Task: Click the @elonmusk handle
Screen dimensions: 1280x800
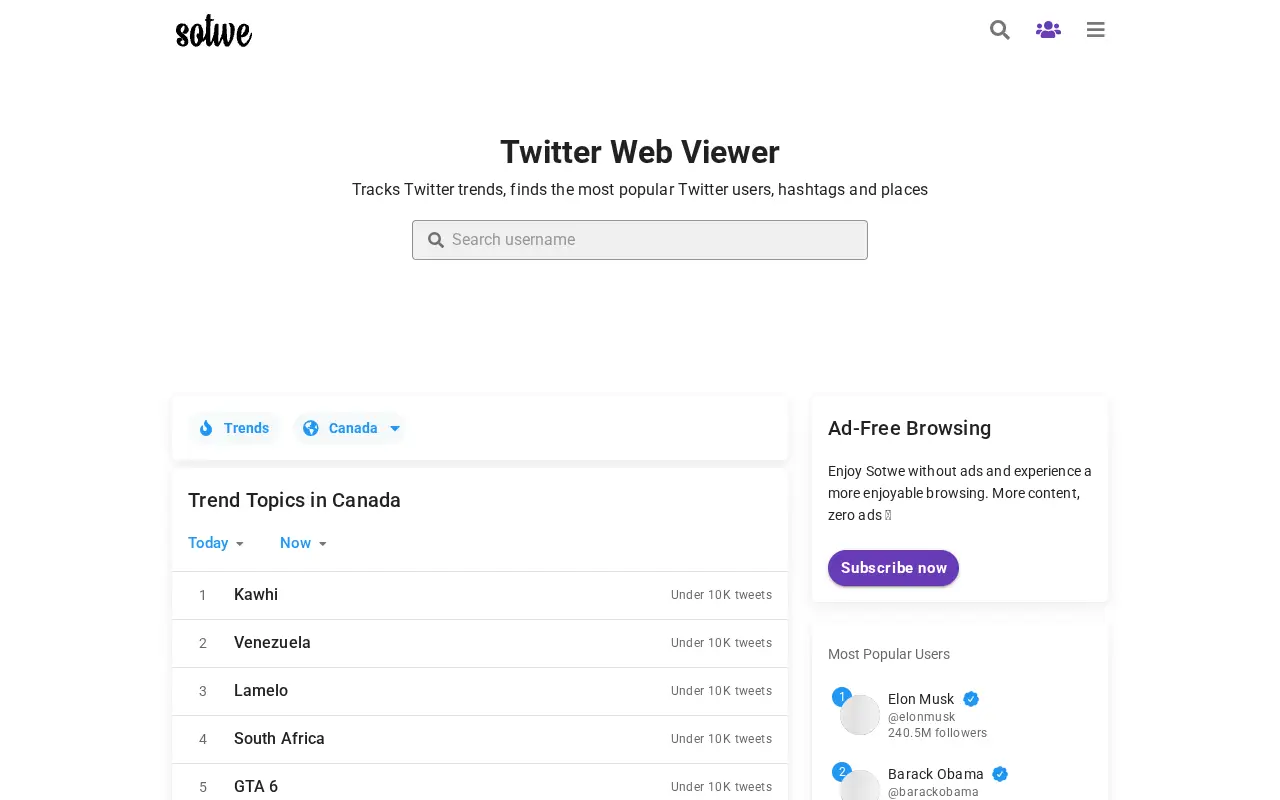Action: (922, 717)
